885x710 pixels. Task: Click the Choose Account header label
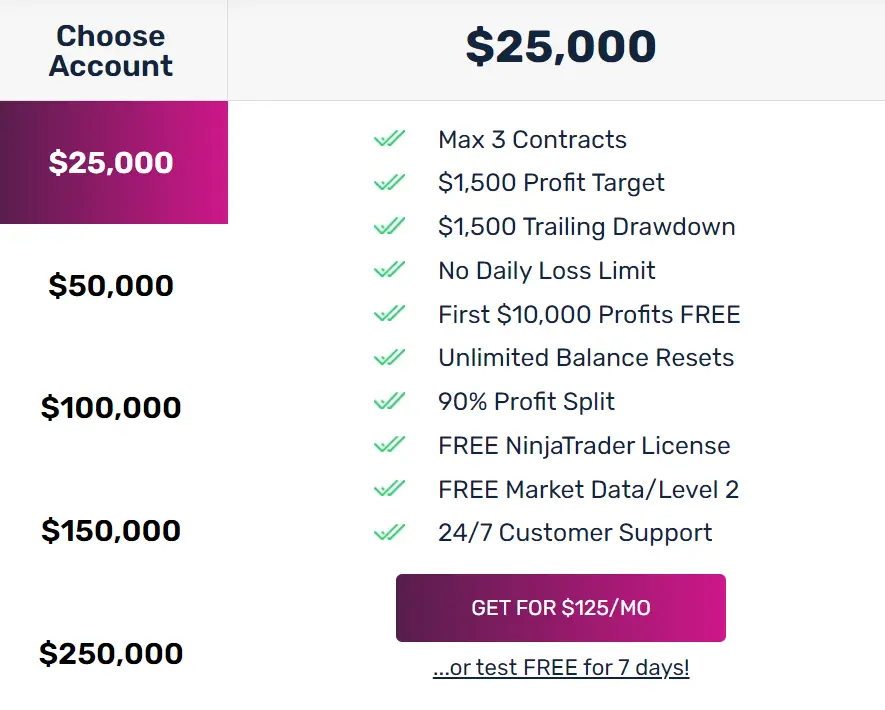tap(111, 51)
